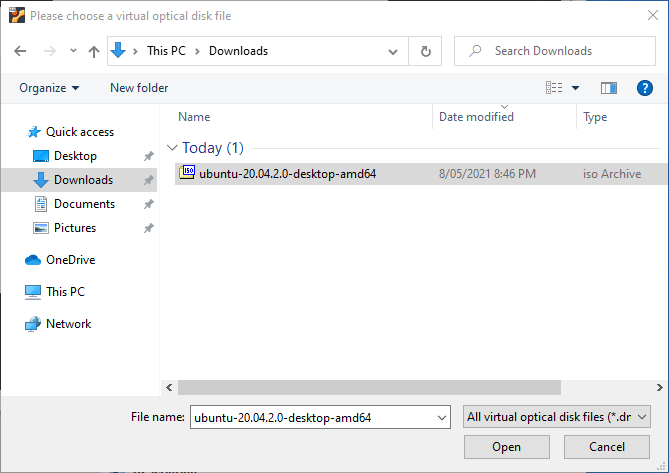
Task: Click the pin icon next to Pictures
Action: tap(148, 228)
